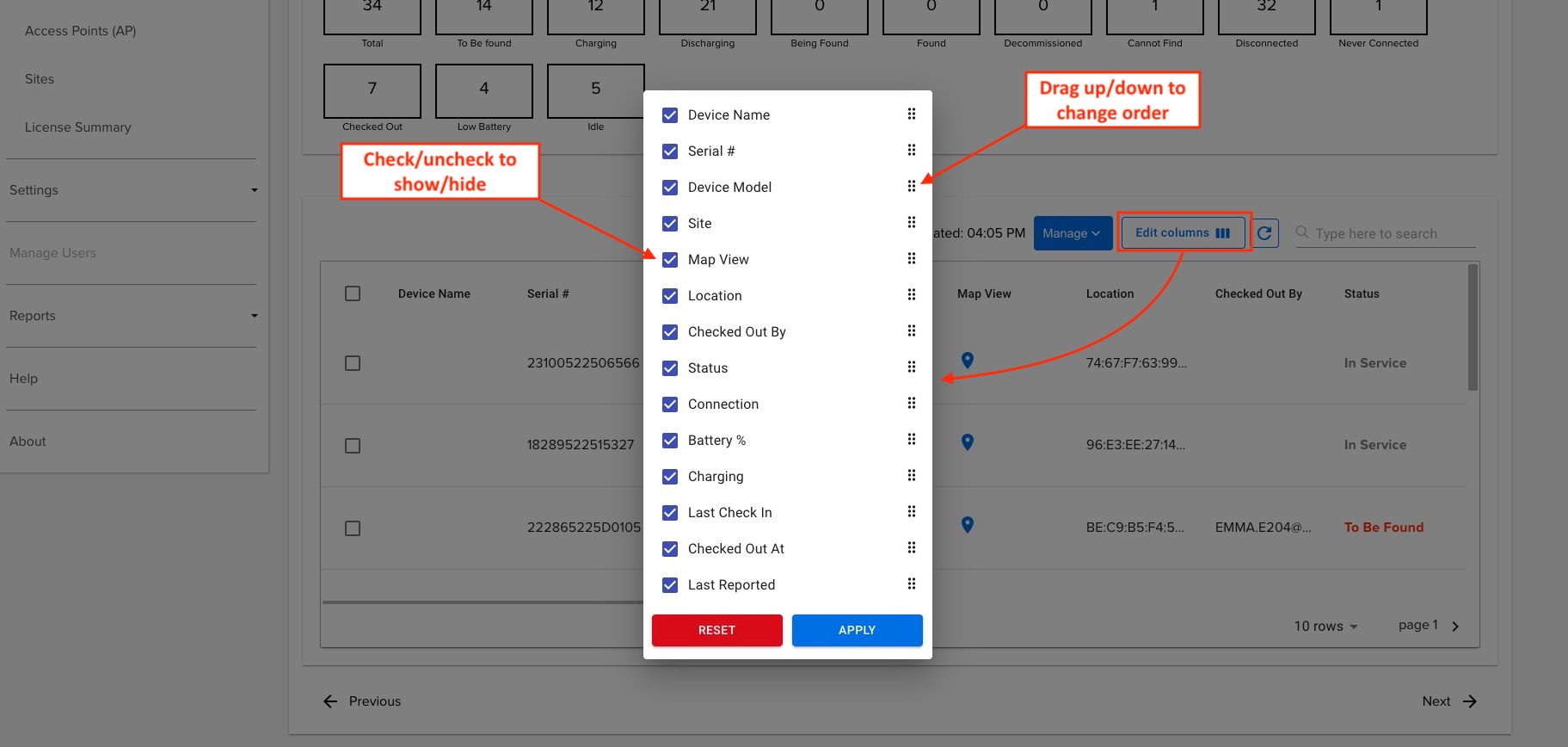Image resolution: width=1568 pixels, height=747 pixels.
Task: Click drag handle beside Serial # entry
Action: 912,151
